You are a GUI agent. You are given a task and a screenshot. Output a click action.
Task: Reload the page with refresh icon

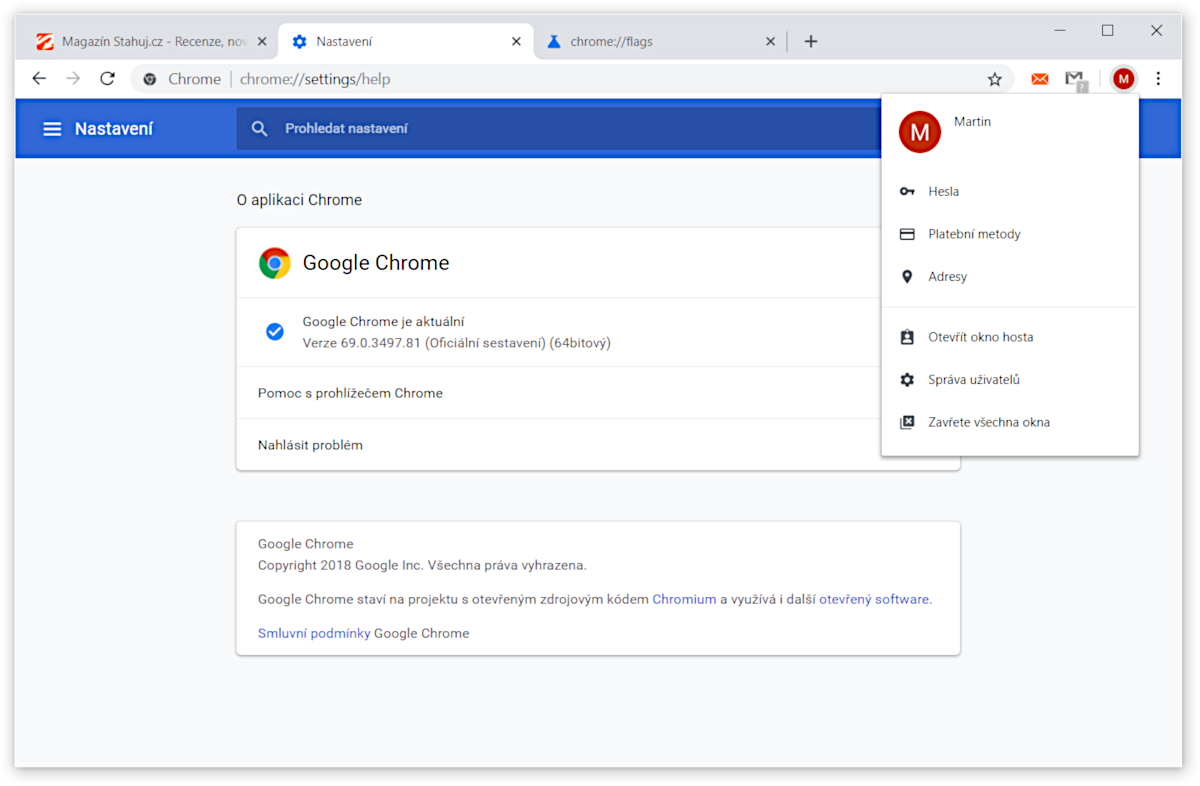coord(108,79)
